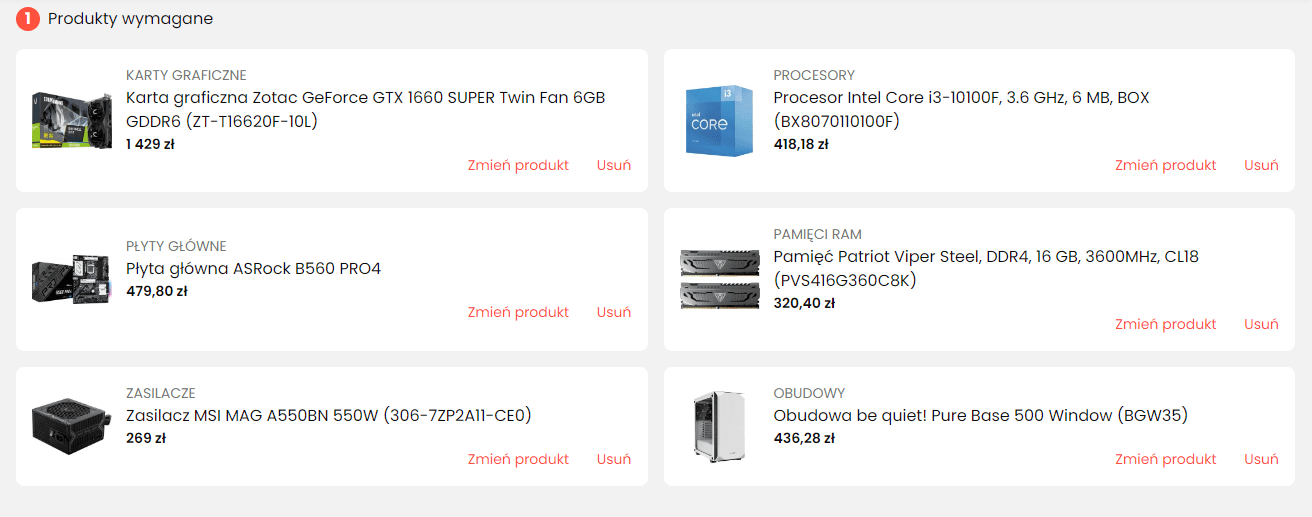Image resolution: width=1312 pixels, height=517 pixels.
Task: Change product for be quiet! case
Action: pos(1166,459)
